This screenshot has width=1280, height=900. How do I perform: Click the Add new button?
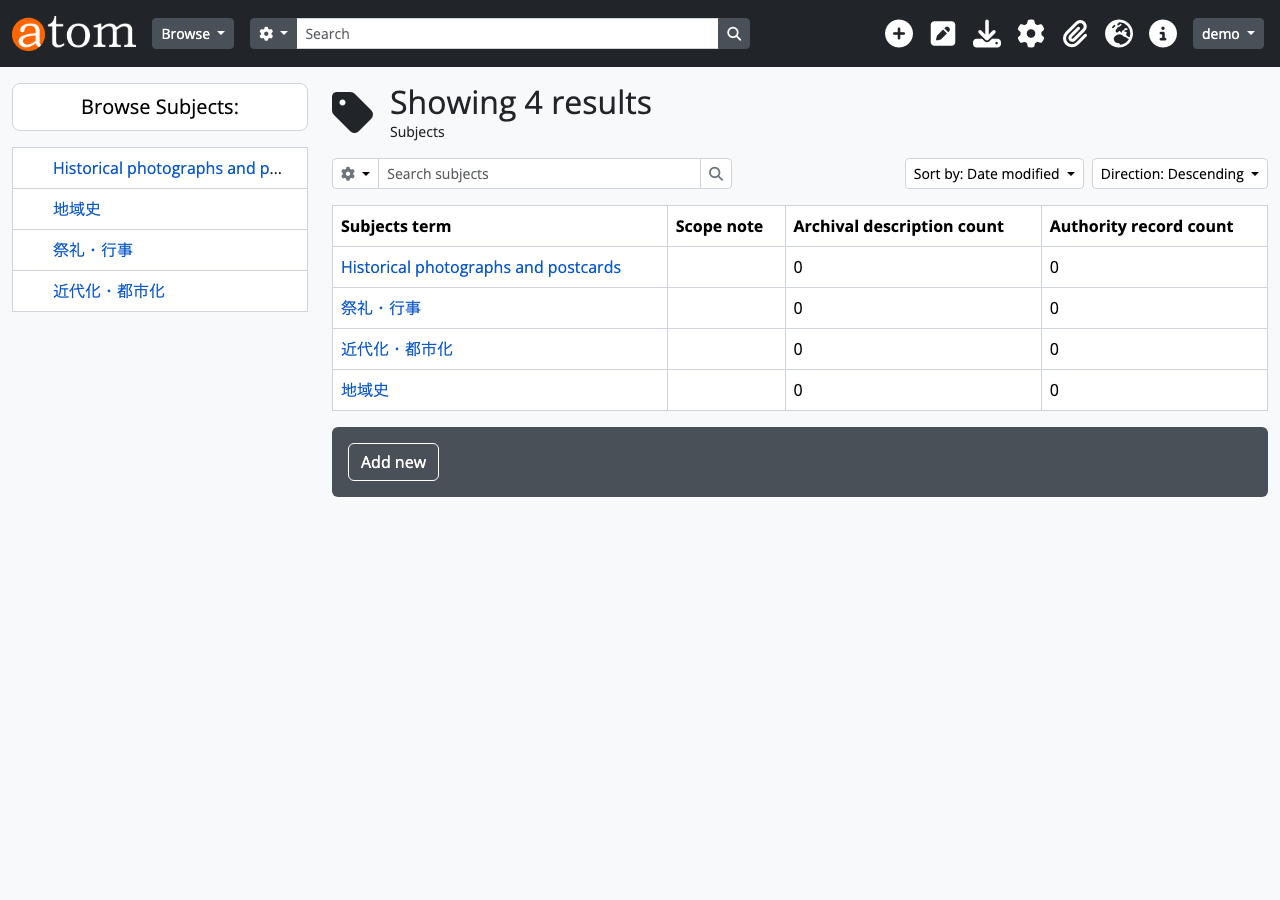(393, 462)
